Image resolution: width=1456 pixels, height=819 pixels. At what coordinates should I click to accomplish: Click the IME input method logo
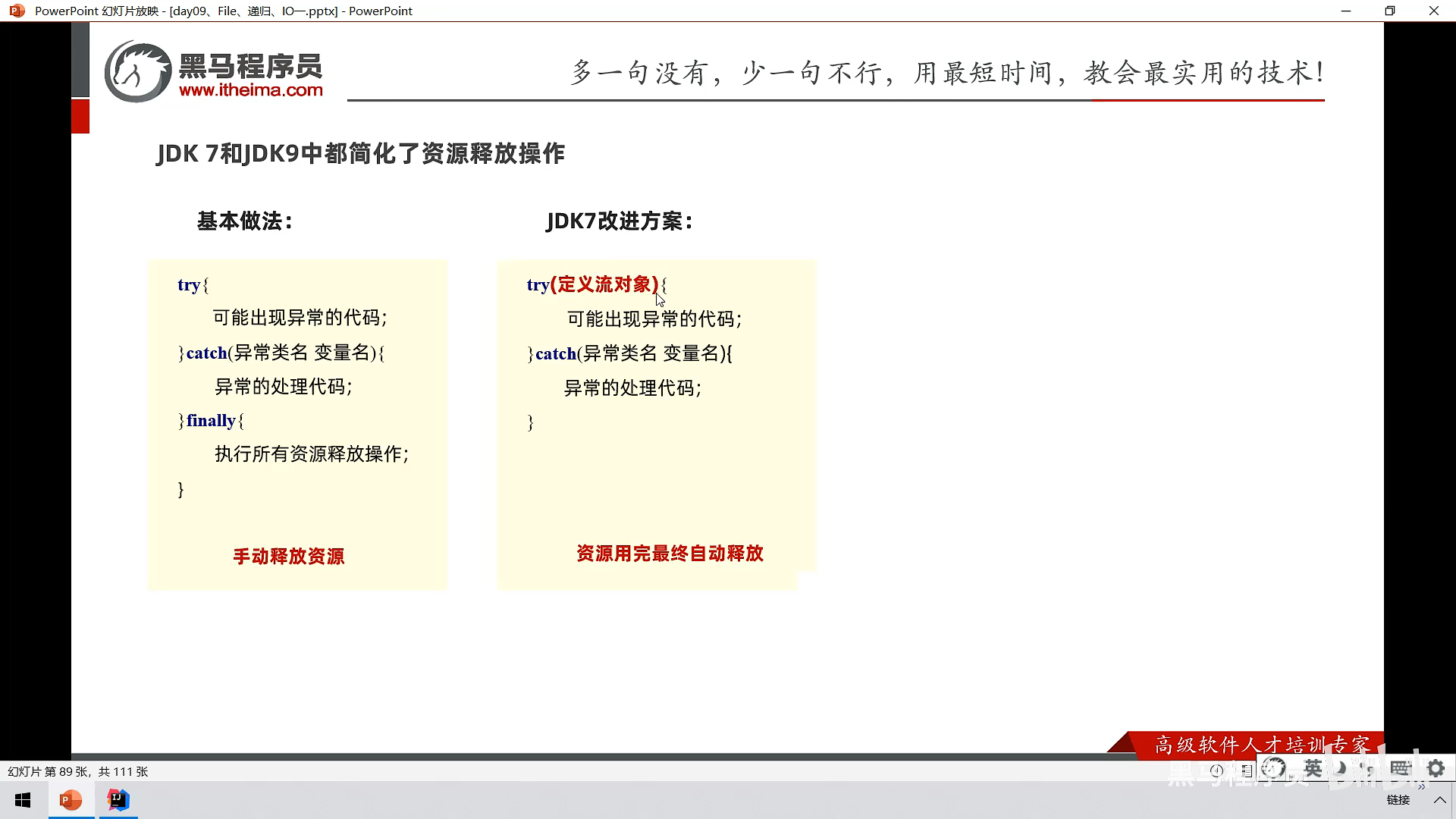coord(1273,768)
